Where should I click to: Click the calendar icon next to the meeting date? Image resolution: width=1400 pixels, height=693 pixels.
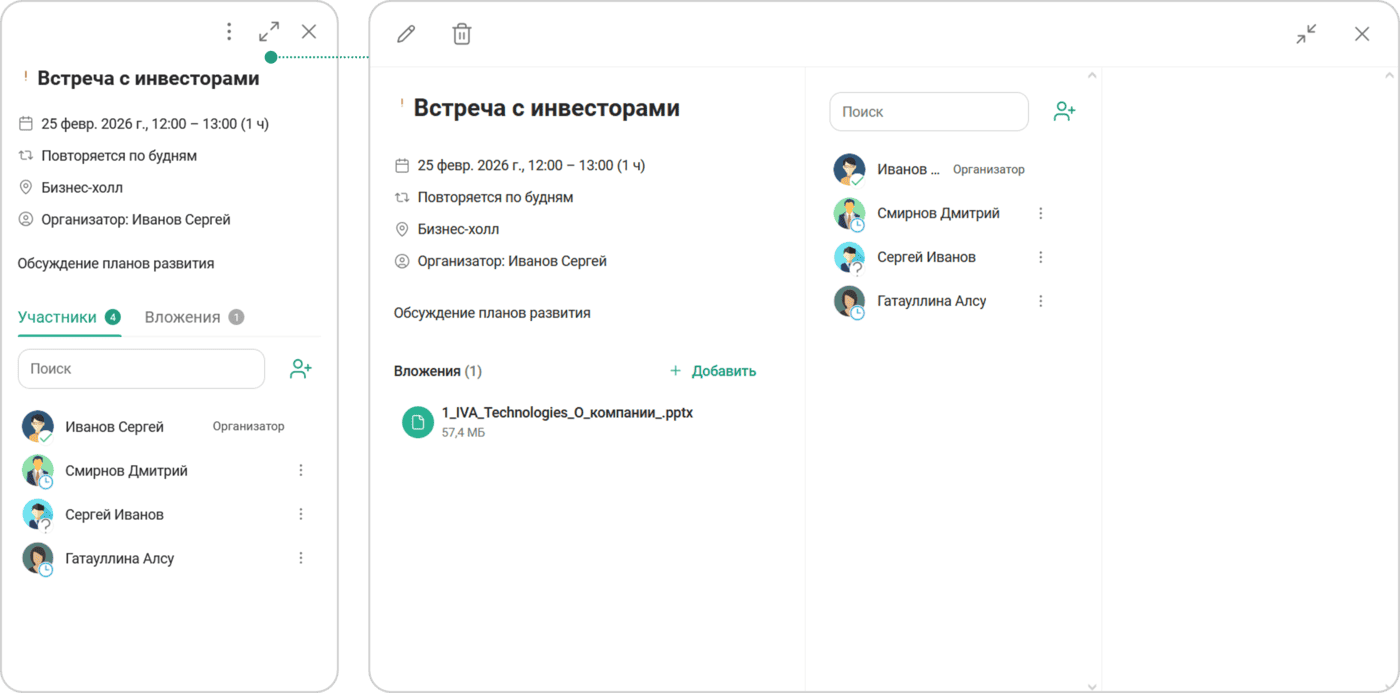tap(400, 165)
